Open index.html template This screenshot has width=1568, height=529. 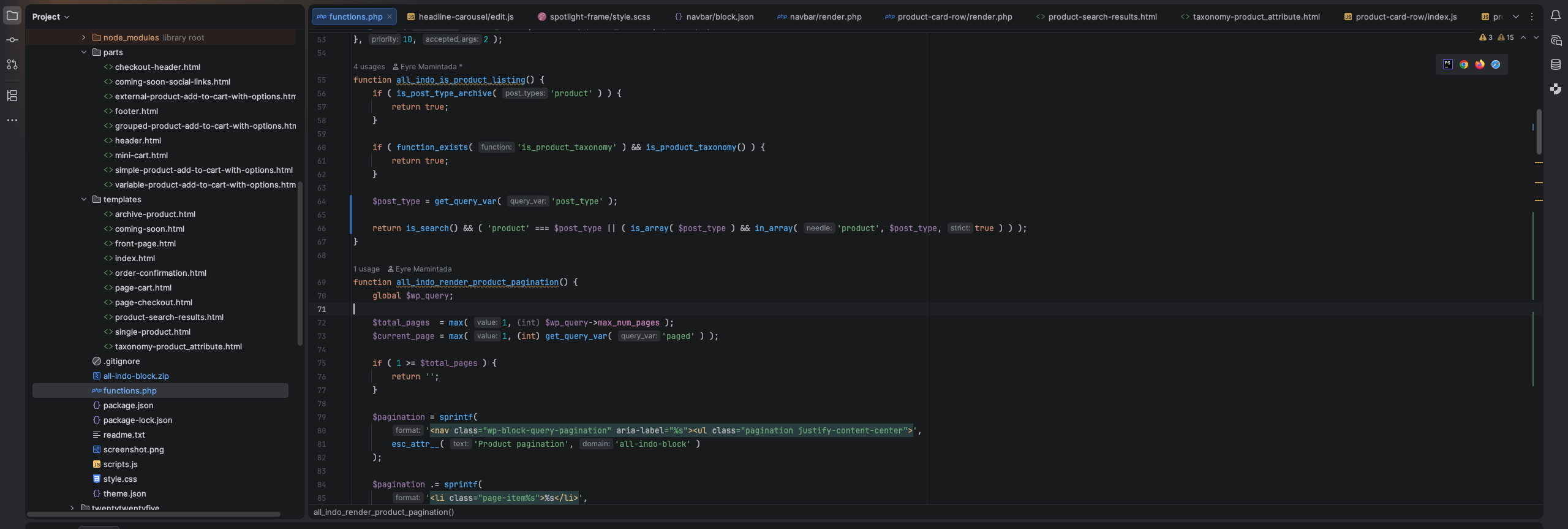tap(135, 258)
